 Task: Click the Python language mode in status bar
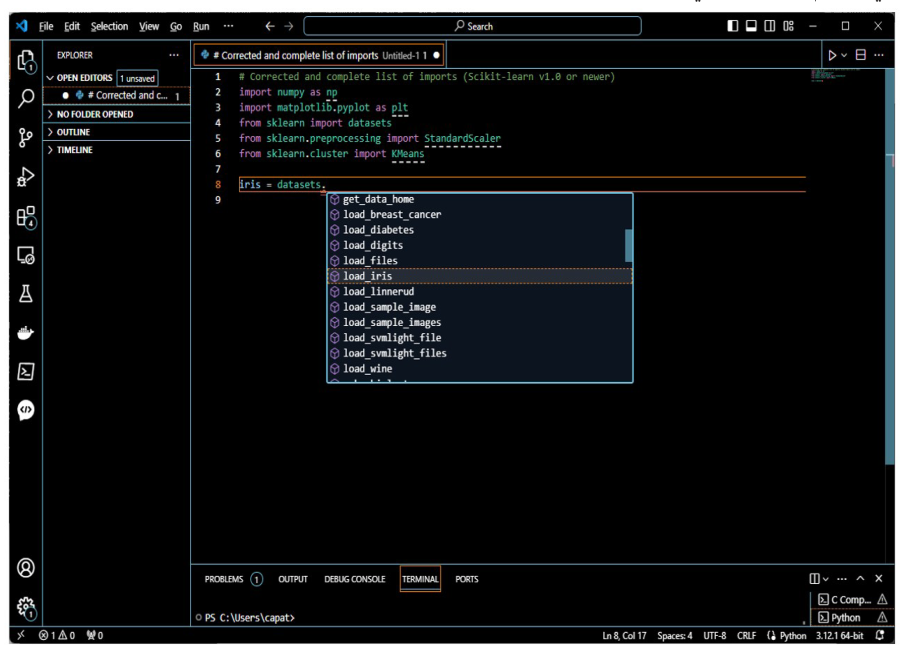[792, 635]
